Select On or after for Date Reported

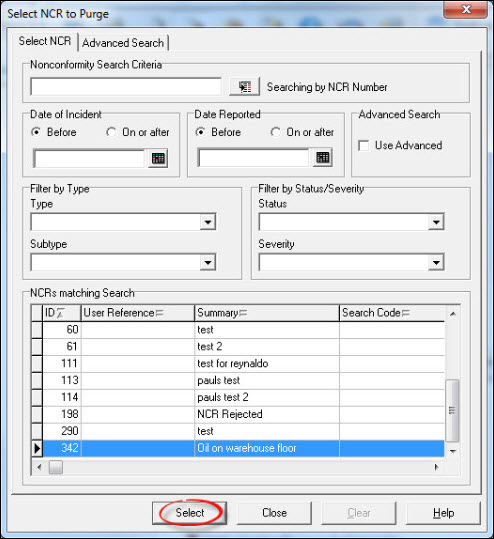pos(275,132)
